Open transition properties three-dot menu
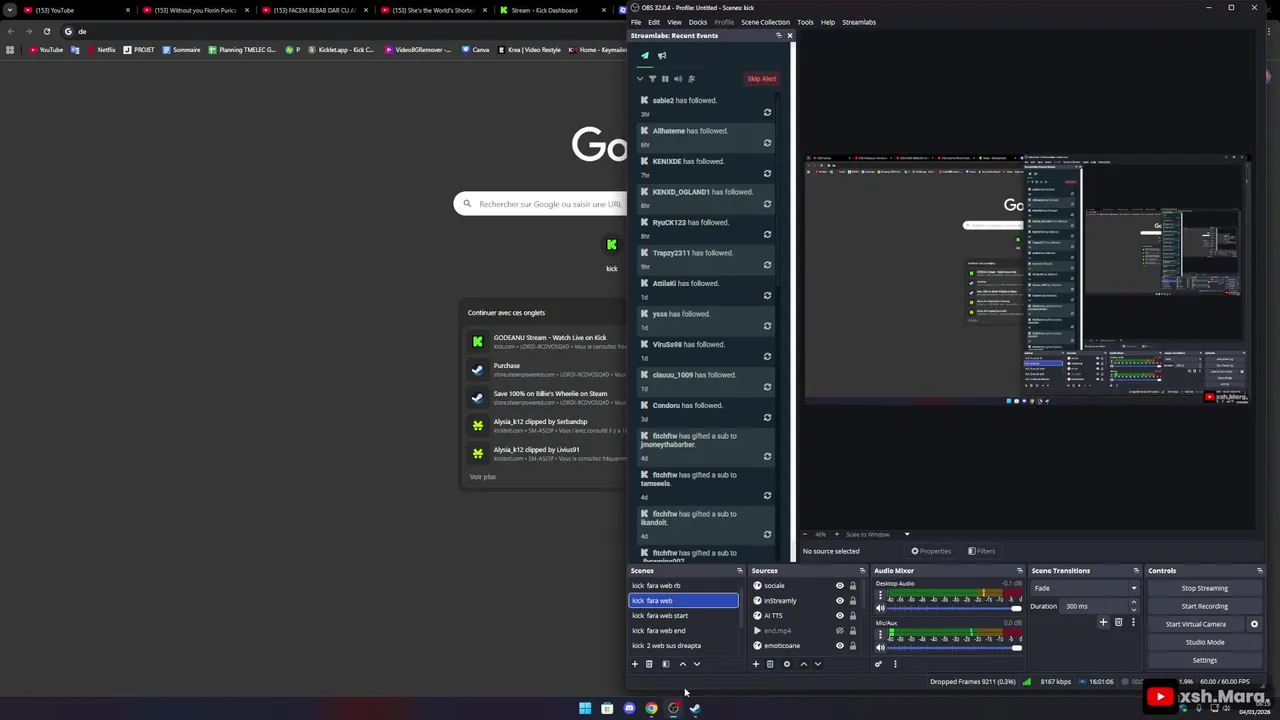The width and height of the screenshot is (1280, 720). [1132, 622]
